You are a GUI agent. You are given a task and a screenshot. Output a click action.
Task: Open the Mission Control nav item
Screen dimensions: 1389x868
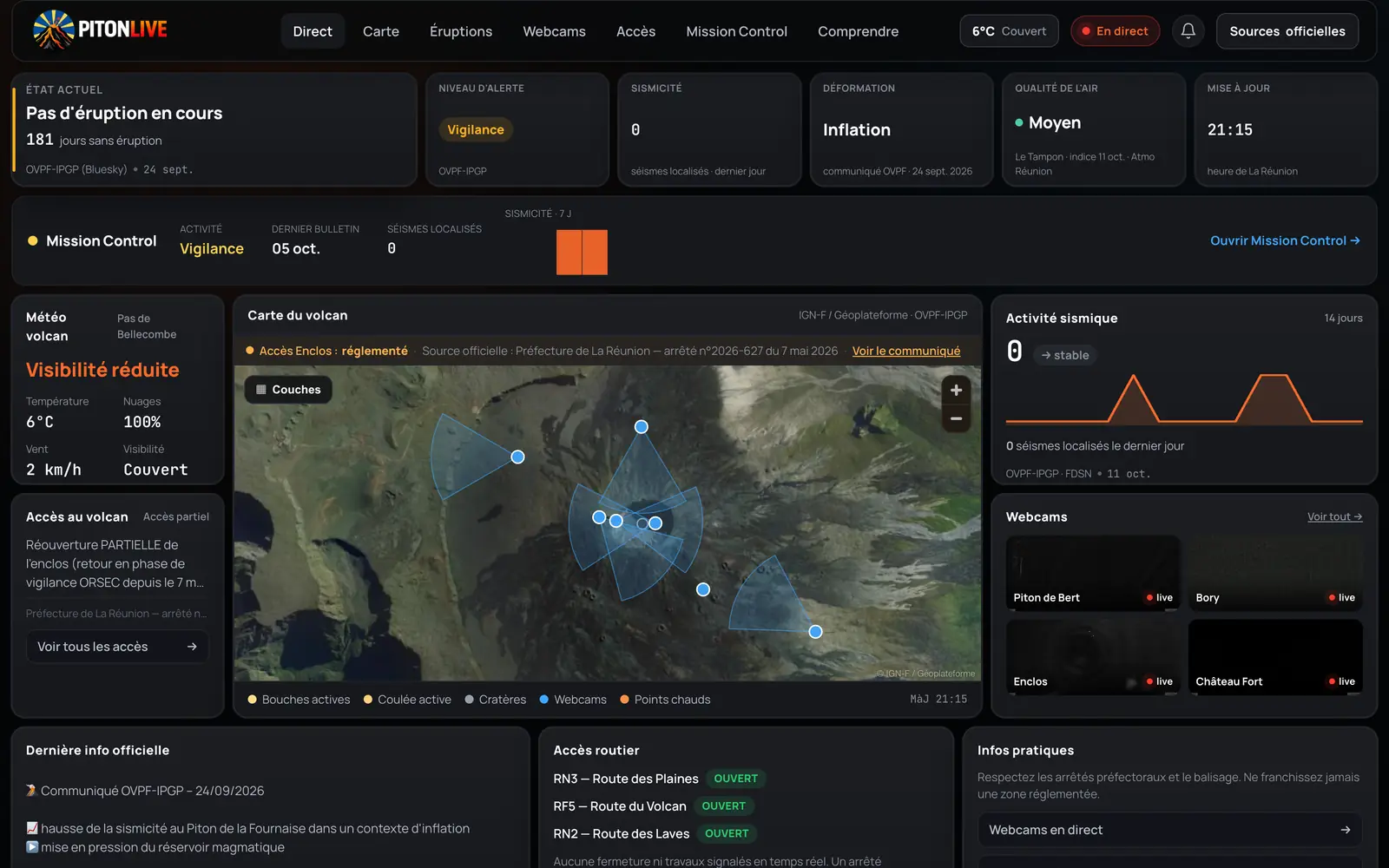pyautogui.click(x=736, y=31)
